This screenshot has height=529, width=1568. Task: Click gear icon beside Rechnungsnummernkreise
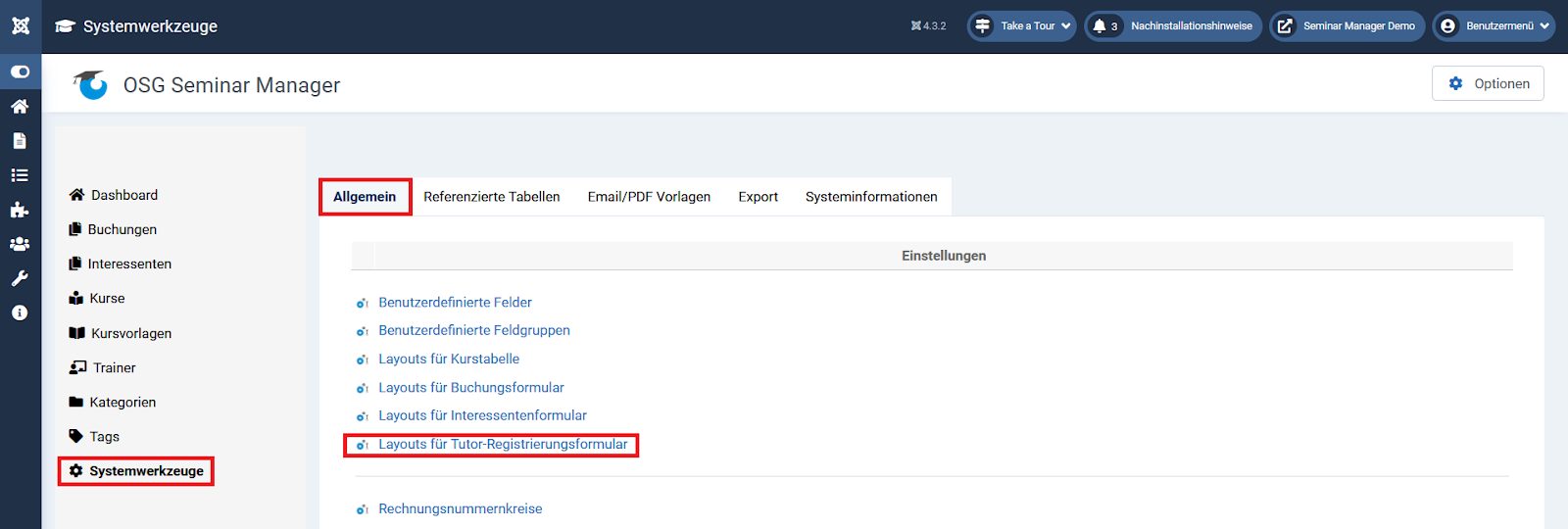[362, 509]
